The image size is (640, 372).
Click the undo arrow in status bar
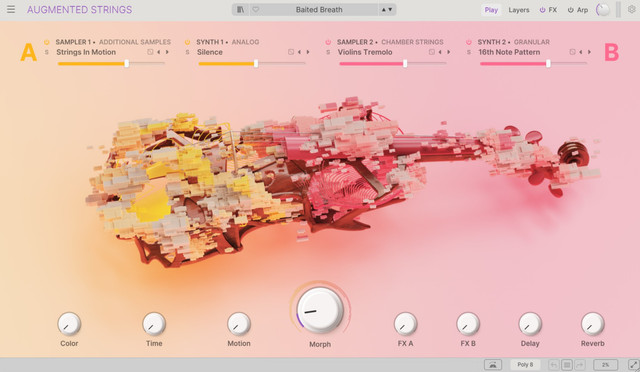[554, 365]
